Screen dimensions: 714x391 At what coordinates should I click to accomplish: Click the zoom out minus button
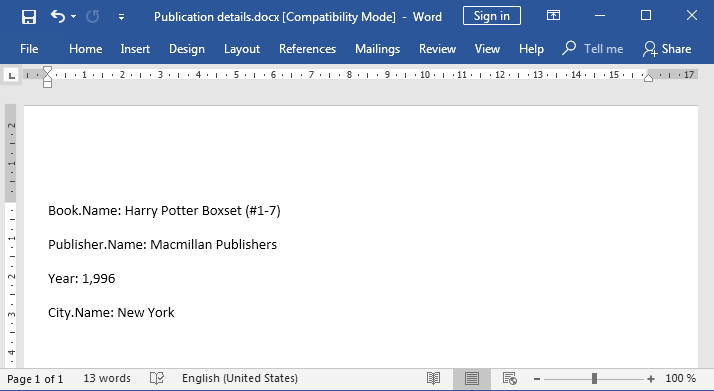[x=537, y=379]
